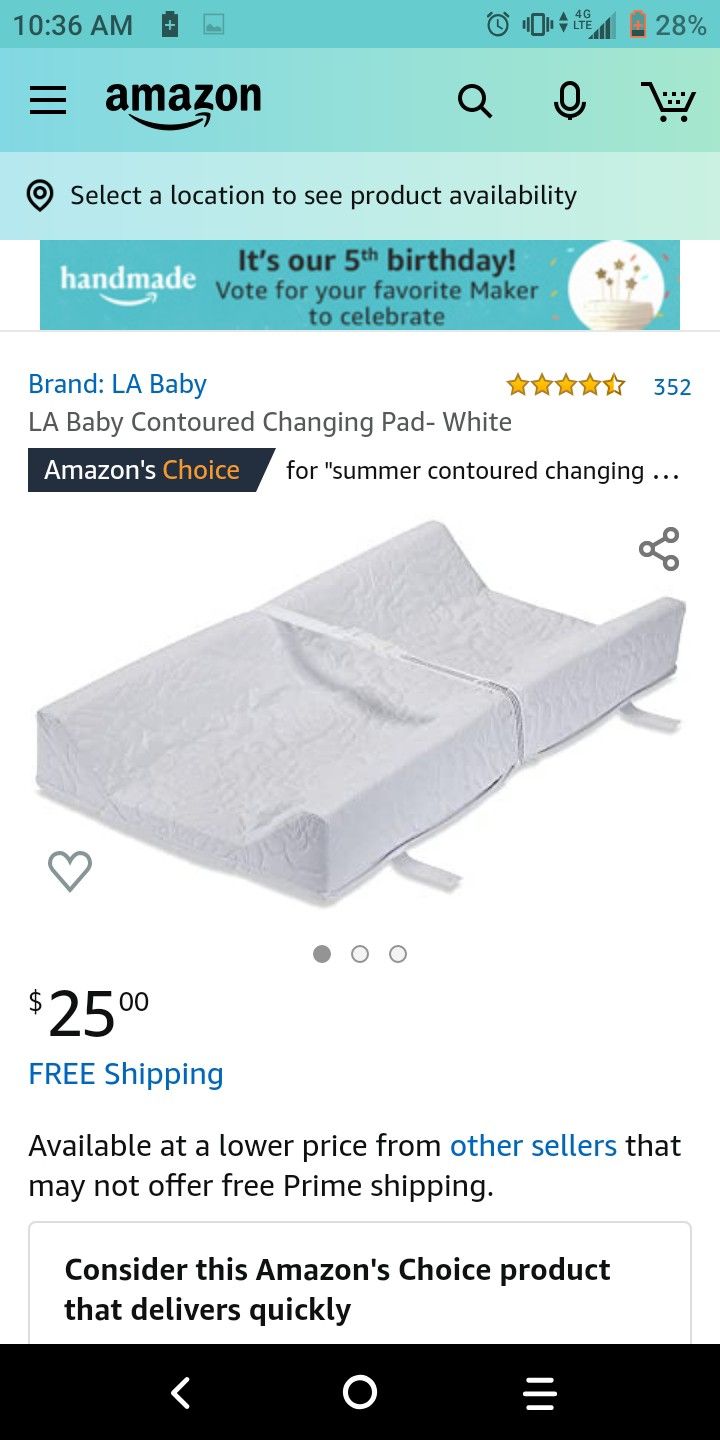This screenshot has width=720, height=1440.
Task: Open the Handmade 5th birthday banner
Action: [360, 285]
